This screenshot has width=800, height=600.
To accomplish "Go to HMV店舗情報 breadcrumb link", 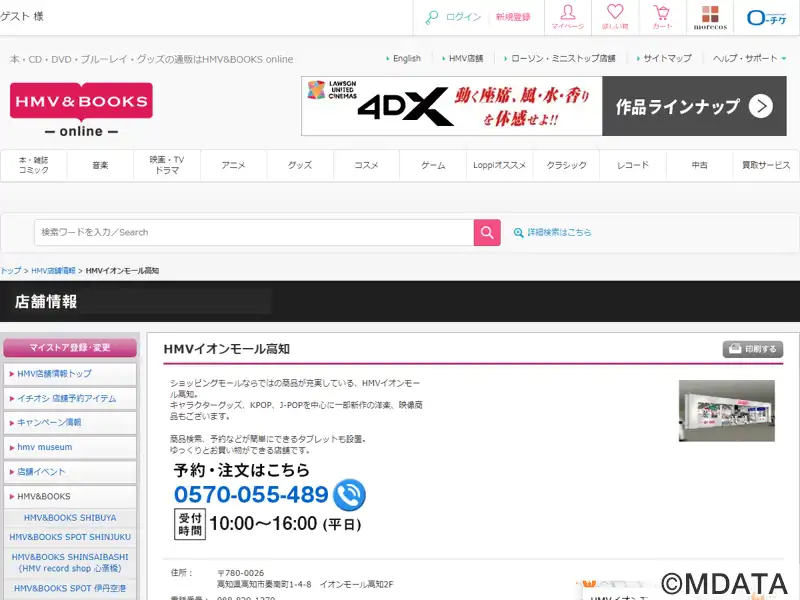I will tap(53, 271).
